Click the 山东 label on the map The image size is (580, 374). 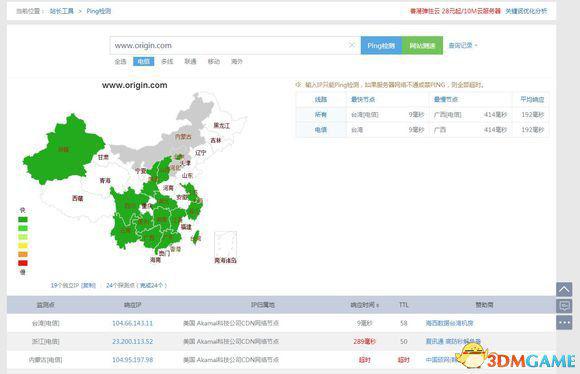pos(187,175)
